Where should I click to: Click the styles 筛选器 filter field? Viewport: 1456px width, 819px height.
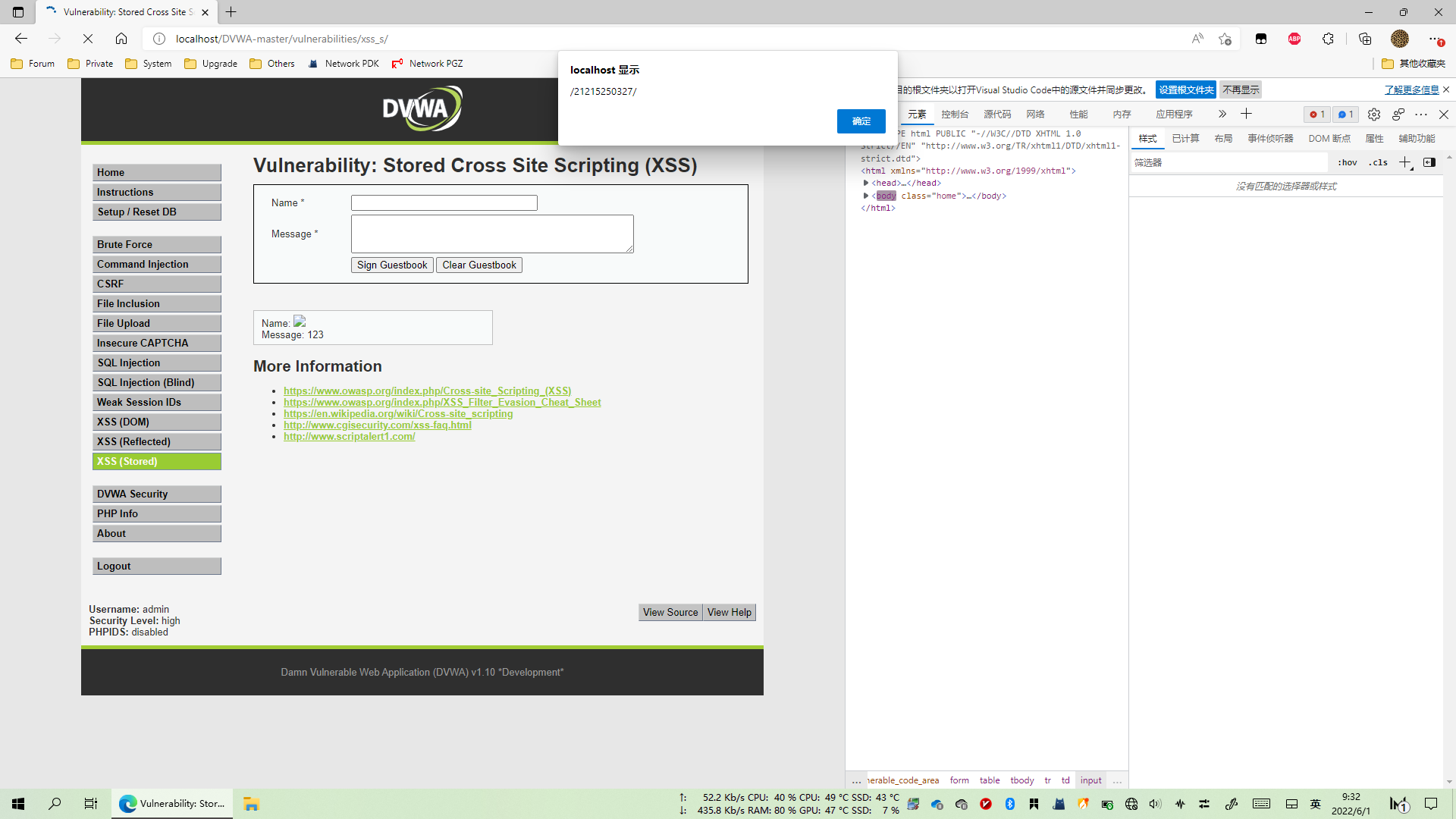(1228, 162)
